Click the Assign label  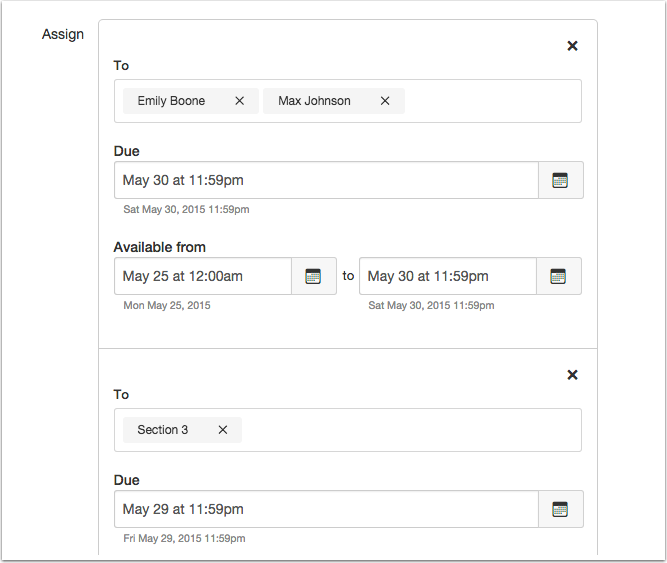point(63,35)
